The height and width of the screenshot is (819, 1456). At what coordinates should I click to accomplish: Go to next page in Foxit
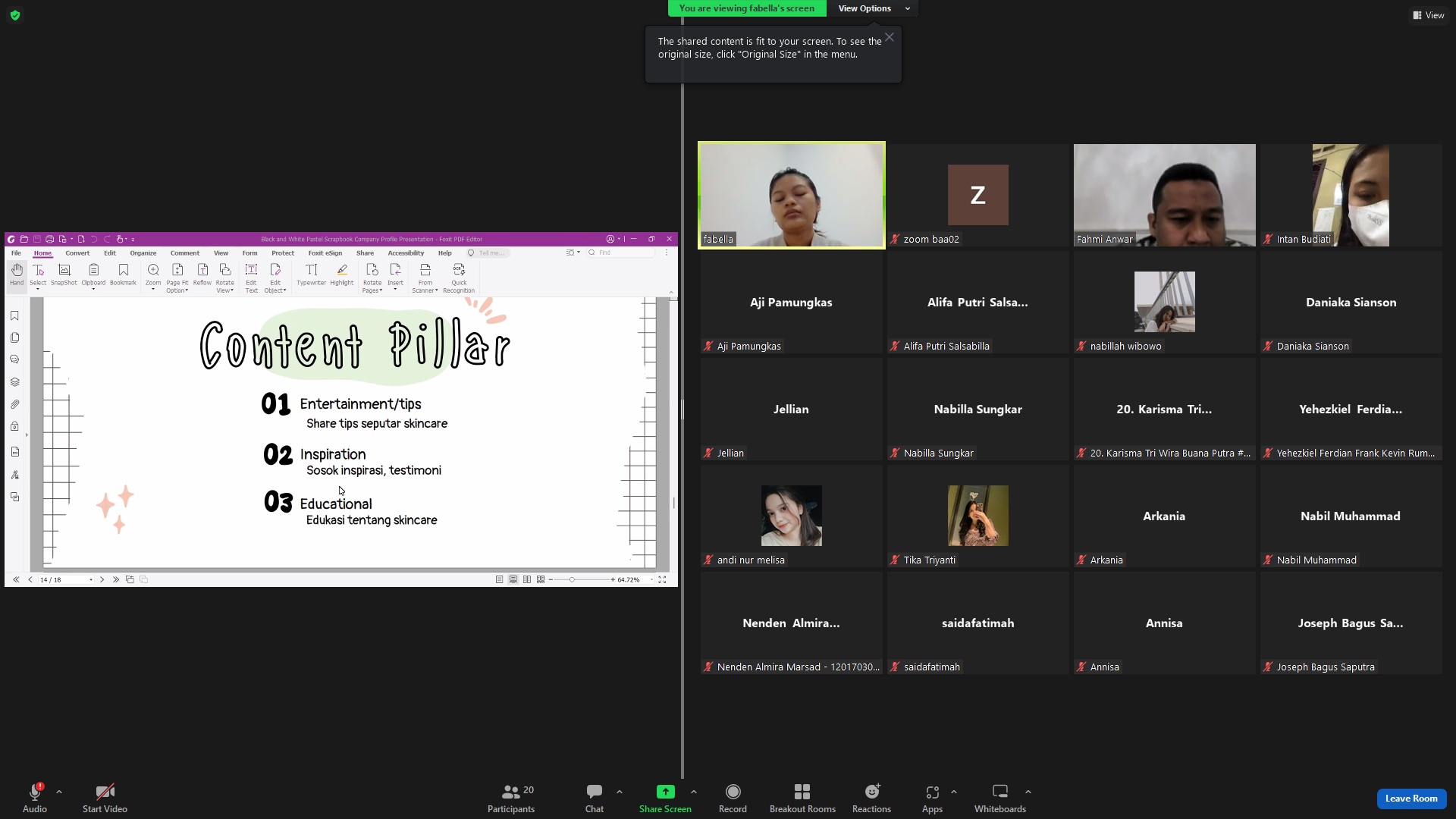tap(102, 579)
